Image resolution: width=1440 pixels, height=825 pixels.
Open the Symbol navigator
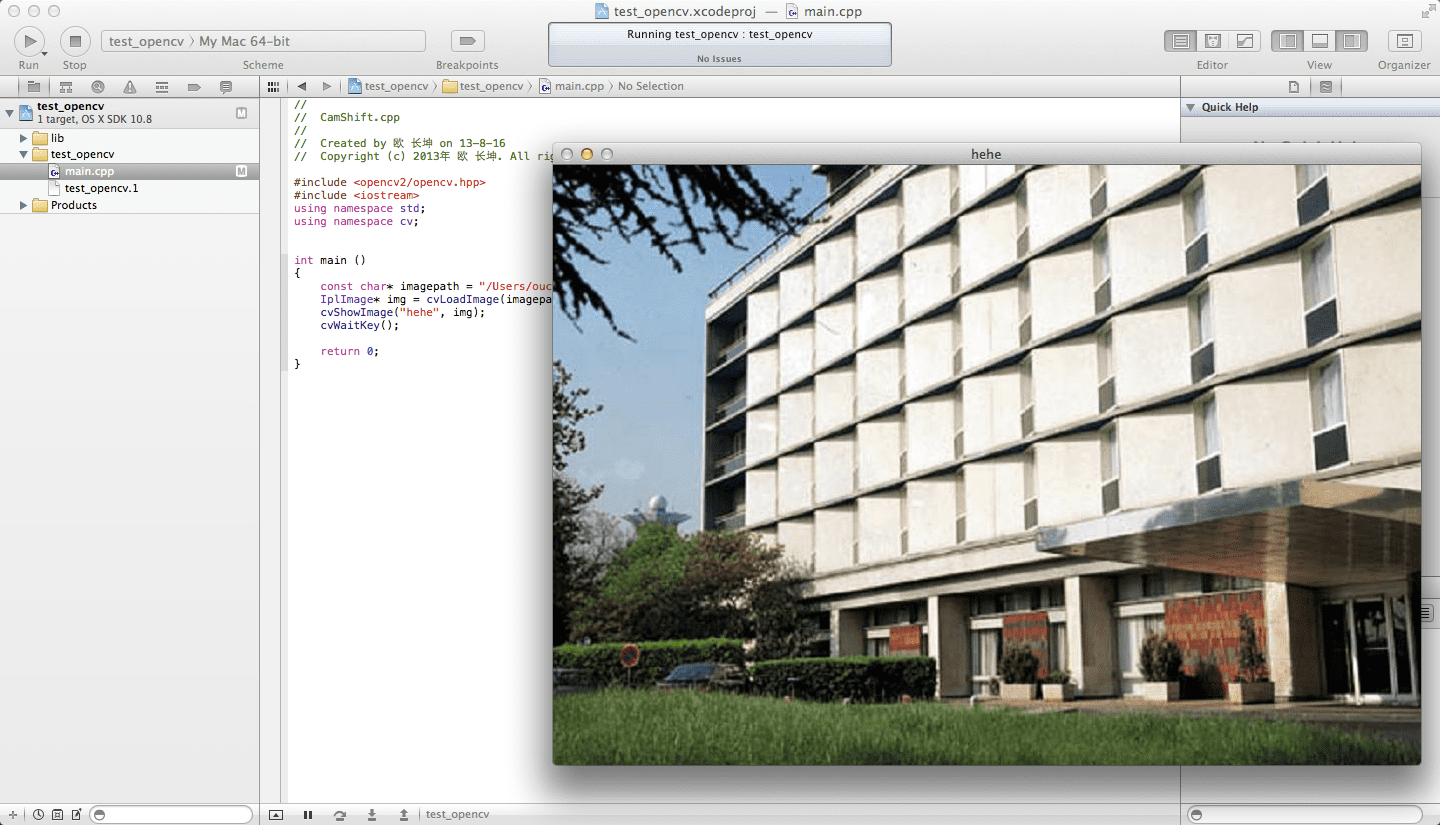65,87
